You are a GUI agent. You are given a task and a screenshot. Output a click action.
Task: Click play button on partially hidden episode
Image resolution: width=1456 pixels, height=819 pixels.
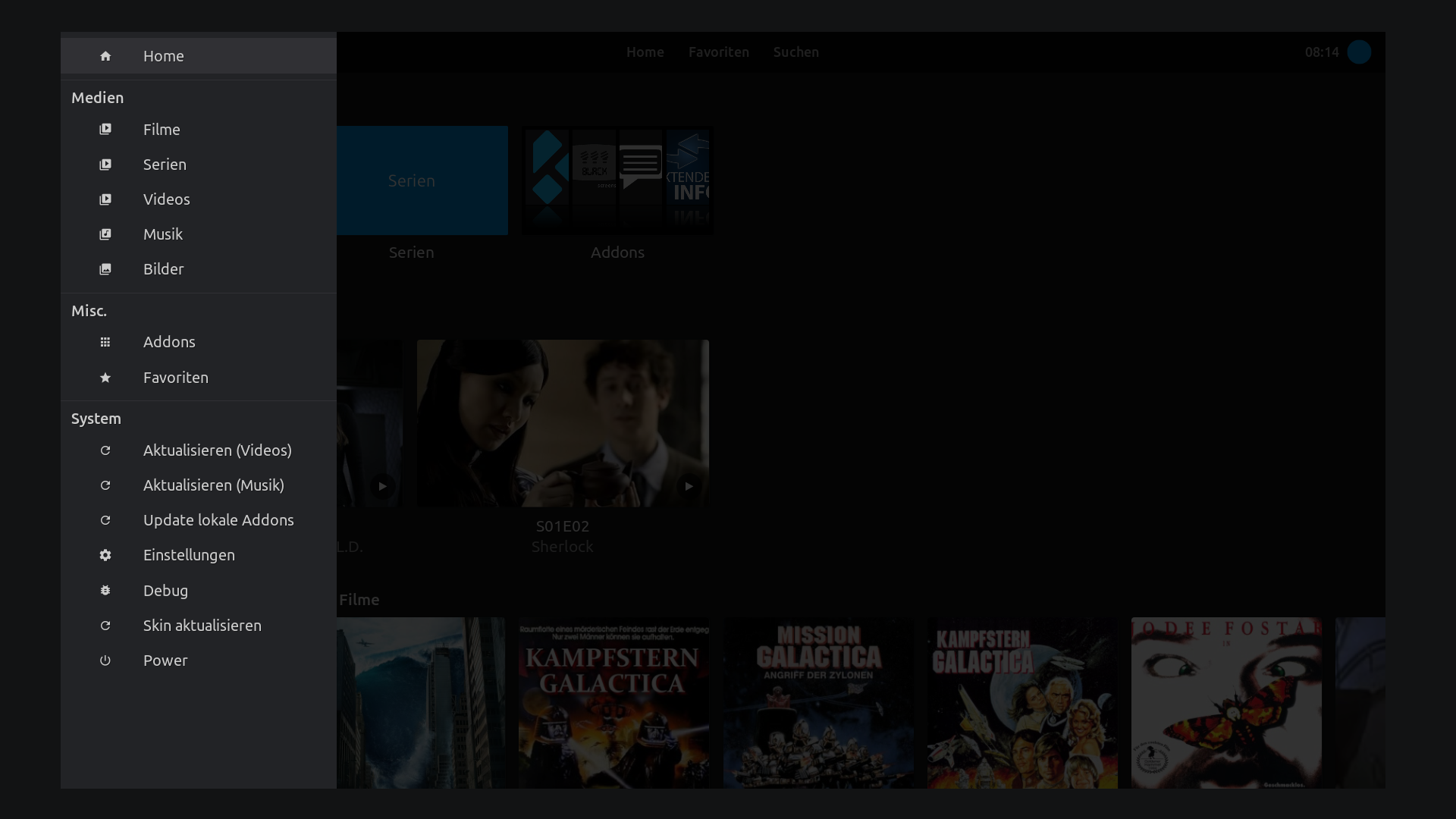tap(382, 486)
